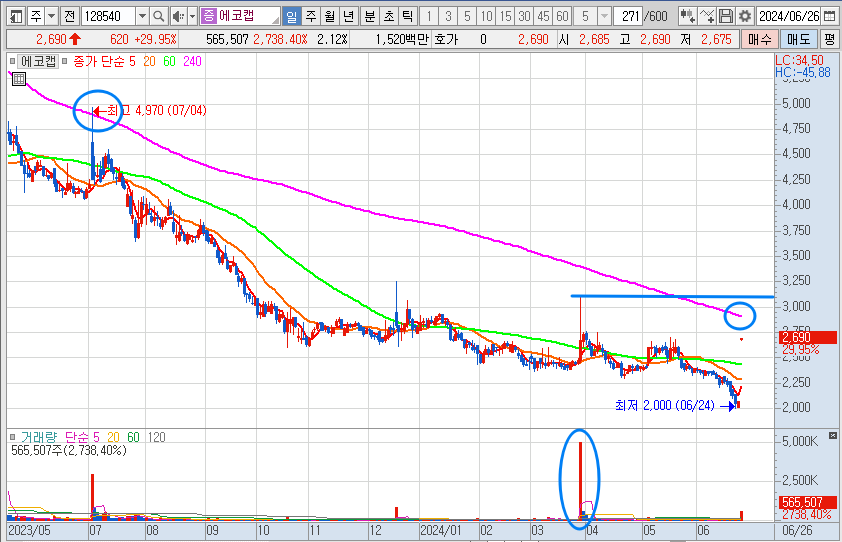Switch to 틱 tick chart
This screenshot has width=842, height=542.
pos(408,16)
